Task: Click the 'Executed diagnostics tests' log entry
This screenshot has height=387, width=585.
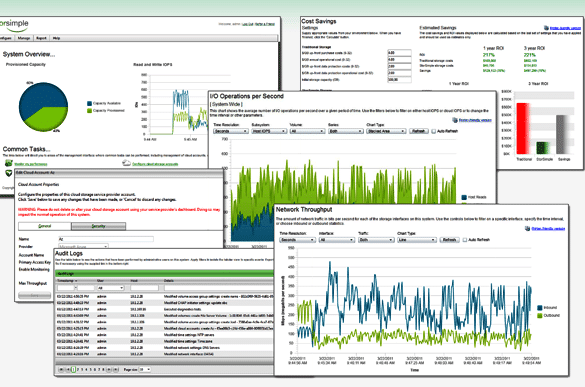Action: point(164,309)
